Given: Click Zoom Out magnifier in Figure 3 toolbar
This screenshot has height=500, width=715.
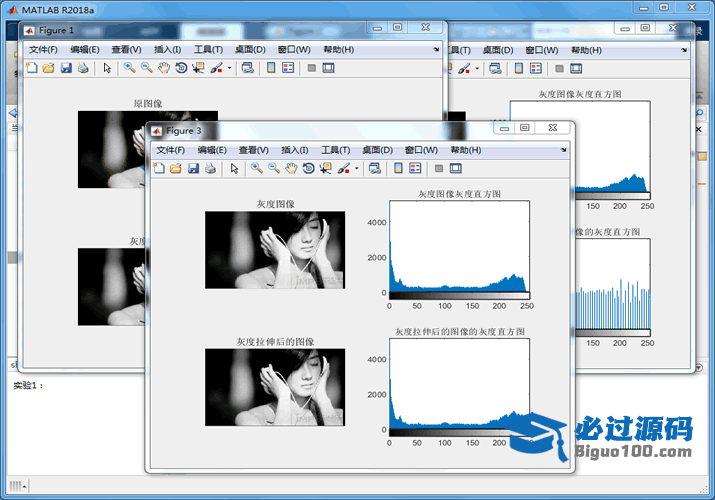Looking at the screenshot, I should [x=273, y=169].
